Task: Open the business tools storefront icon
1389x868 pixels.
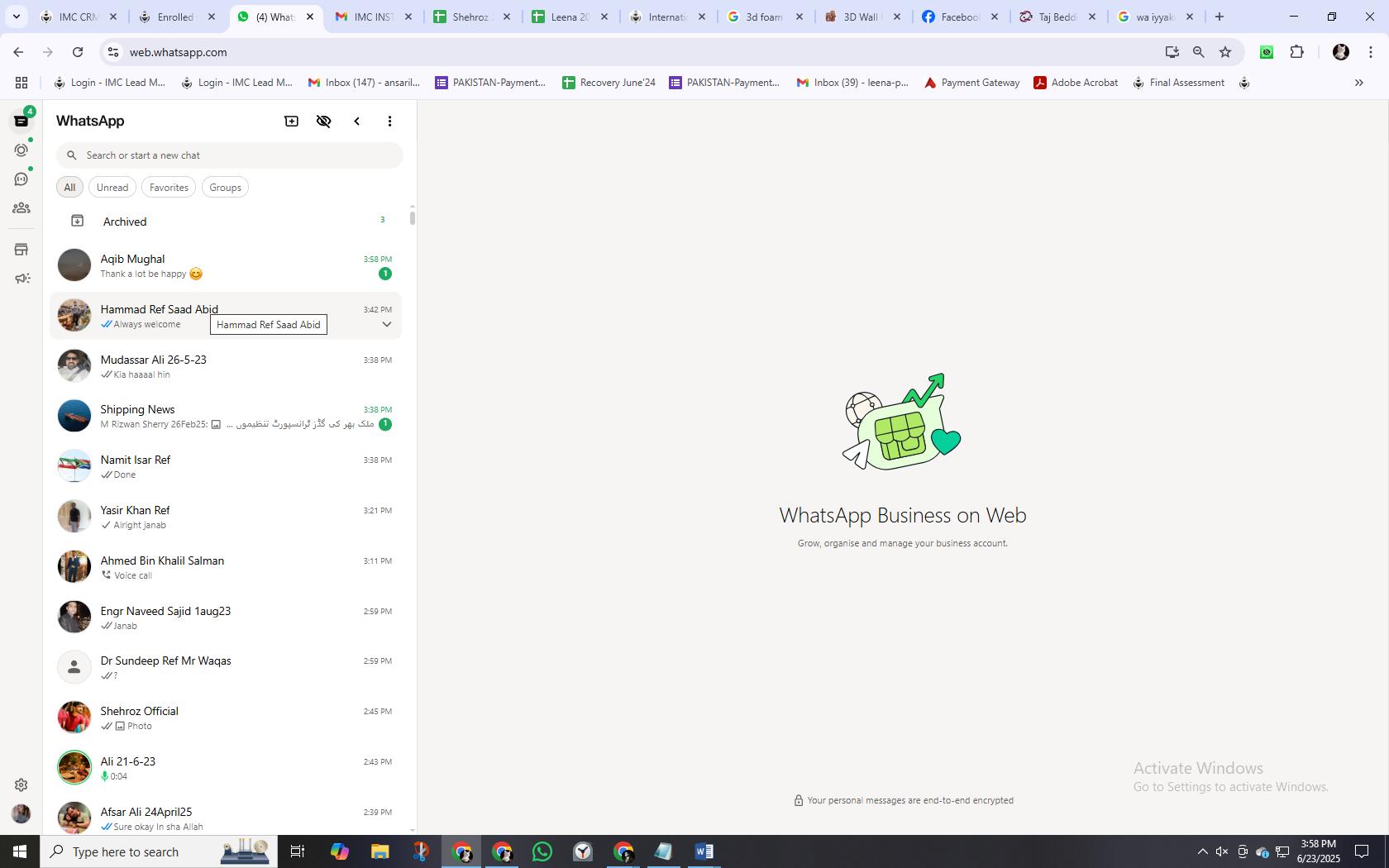Action: coord(21,250)
